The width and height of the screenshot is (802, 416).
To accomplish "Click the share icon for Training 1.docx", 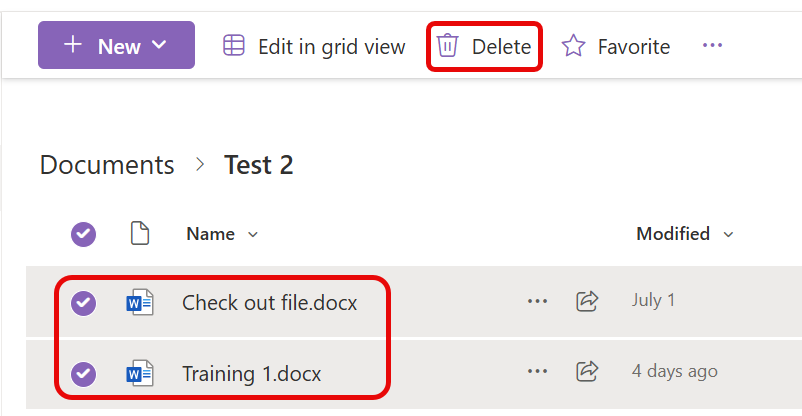I will 587,372.
